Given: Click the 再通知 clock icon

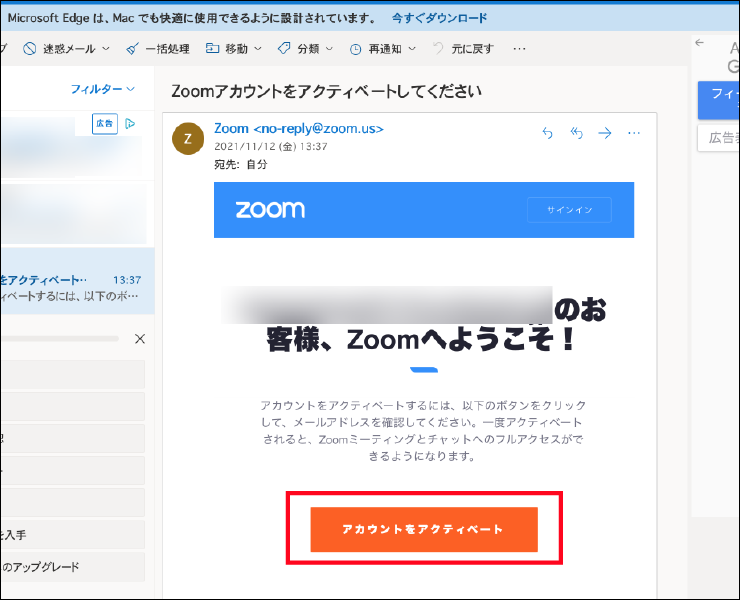Looking at the screenshot, I should [x=355, y=49].
